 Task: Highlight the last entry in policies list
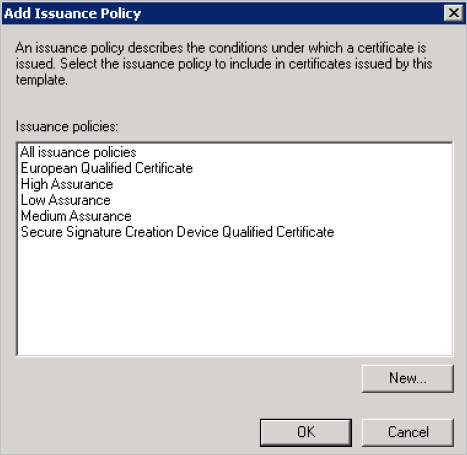(x=177, y=232)
